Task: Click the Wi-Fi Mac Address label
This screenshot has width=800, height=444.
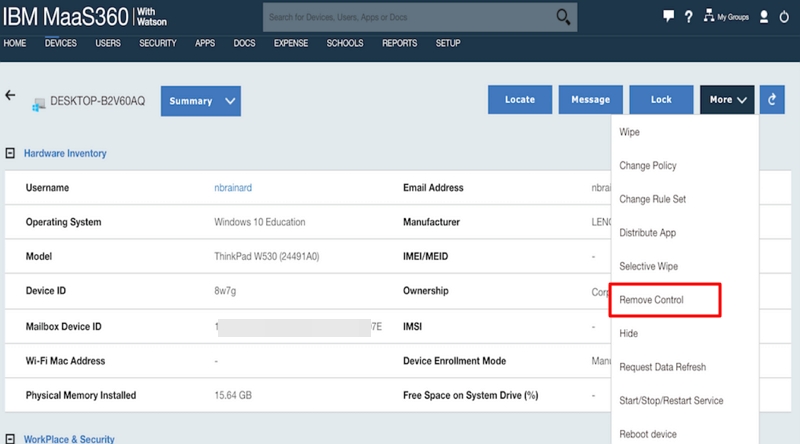Action: [x=65, y=361]
